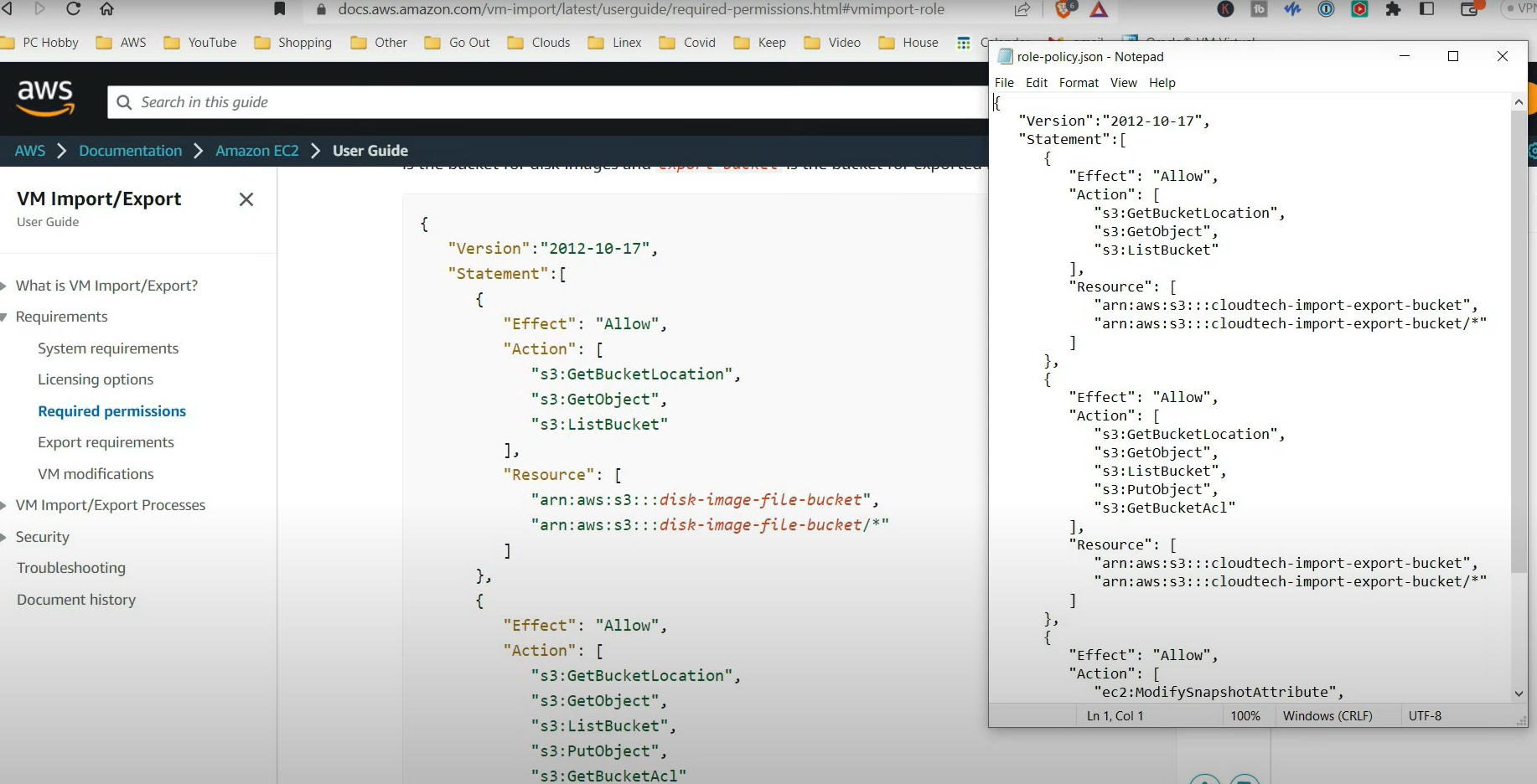Collapse the Requirements section
Image resolution: width=1537 pixels, height=784 pixels.
(x=4, y=317)
